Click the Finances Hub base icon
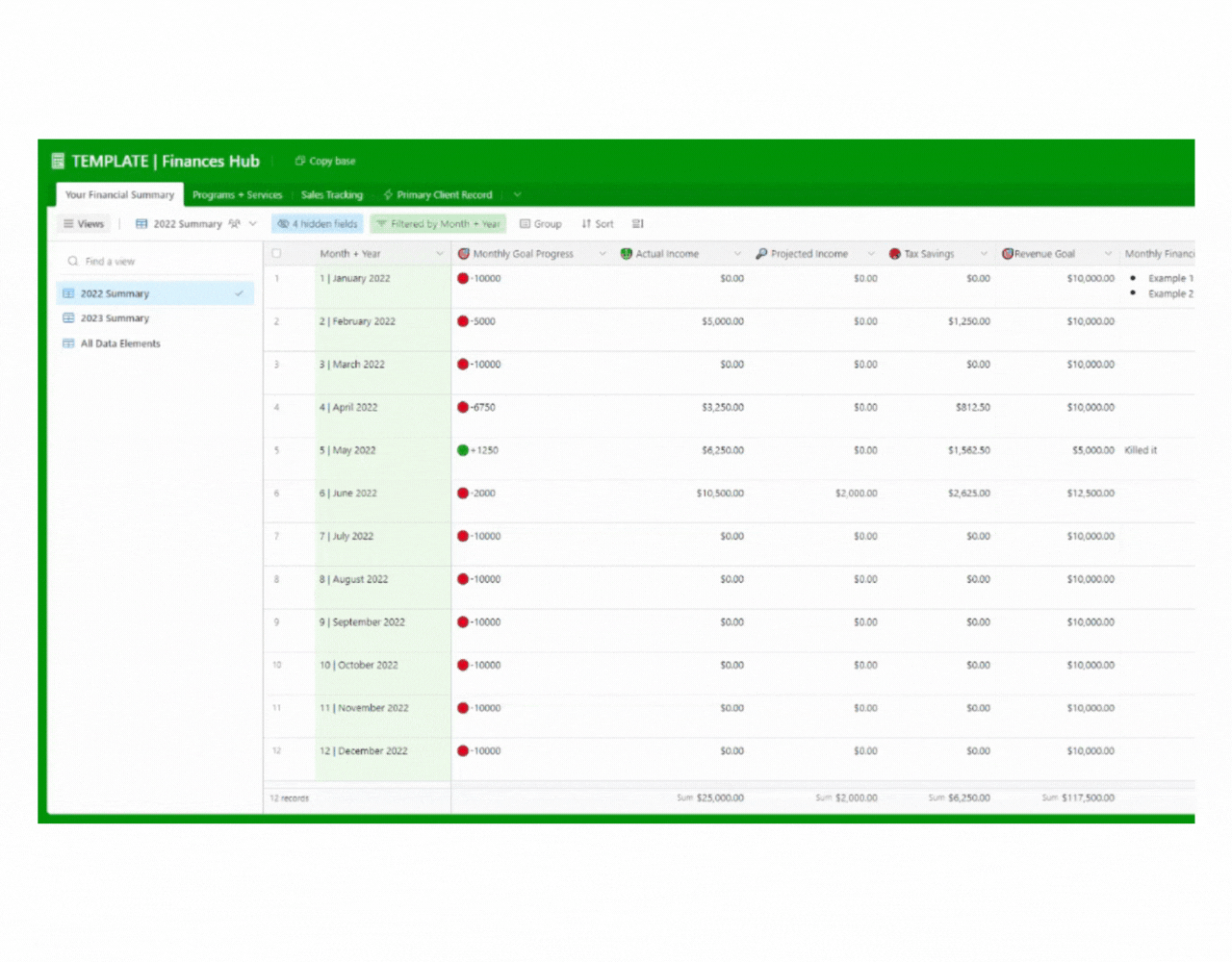 tap(58, 161)
